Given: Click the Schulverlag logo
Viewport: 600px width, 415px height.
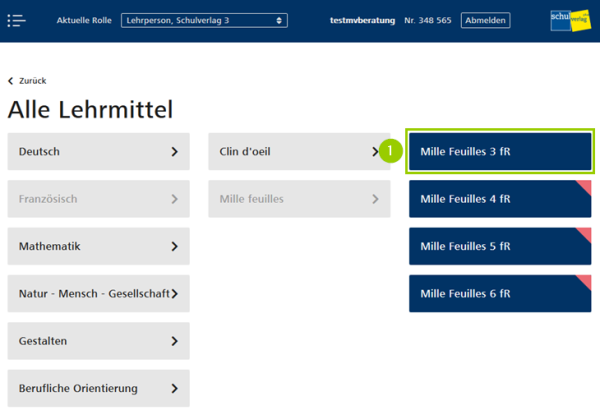Looking at the screenshot, I should [x=569, y=21].
